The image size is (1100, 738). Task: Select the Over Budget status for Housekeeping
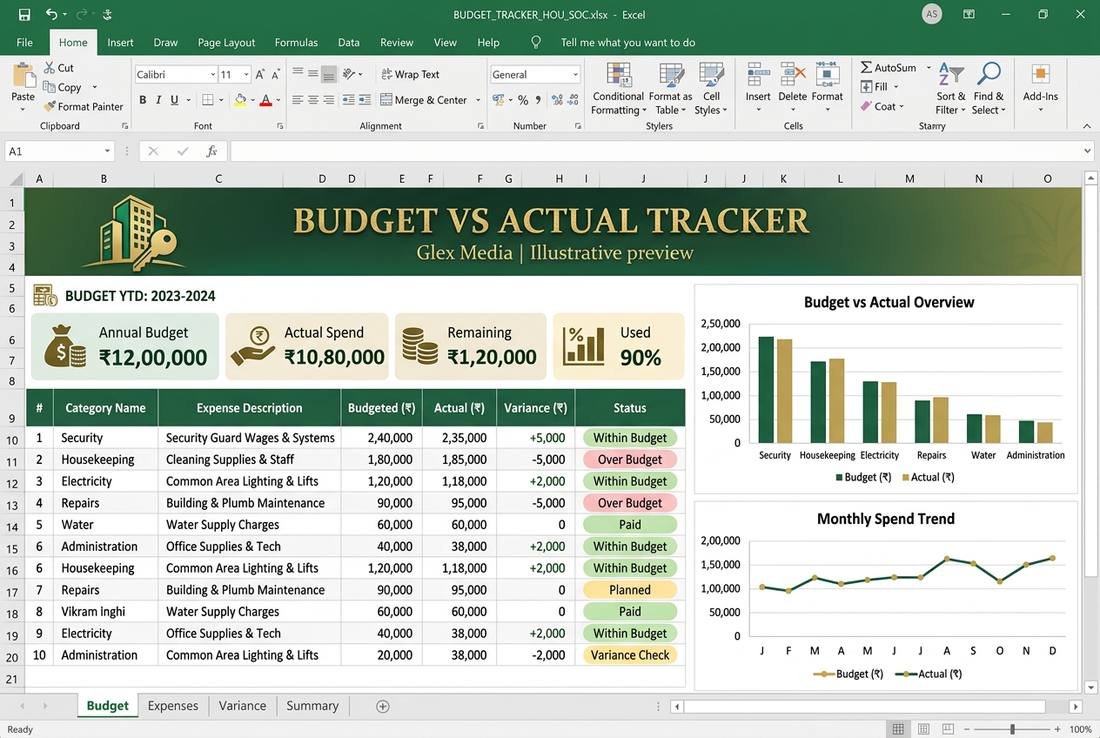(x=629, y=459)
